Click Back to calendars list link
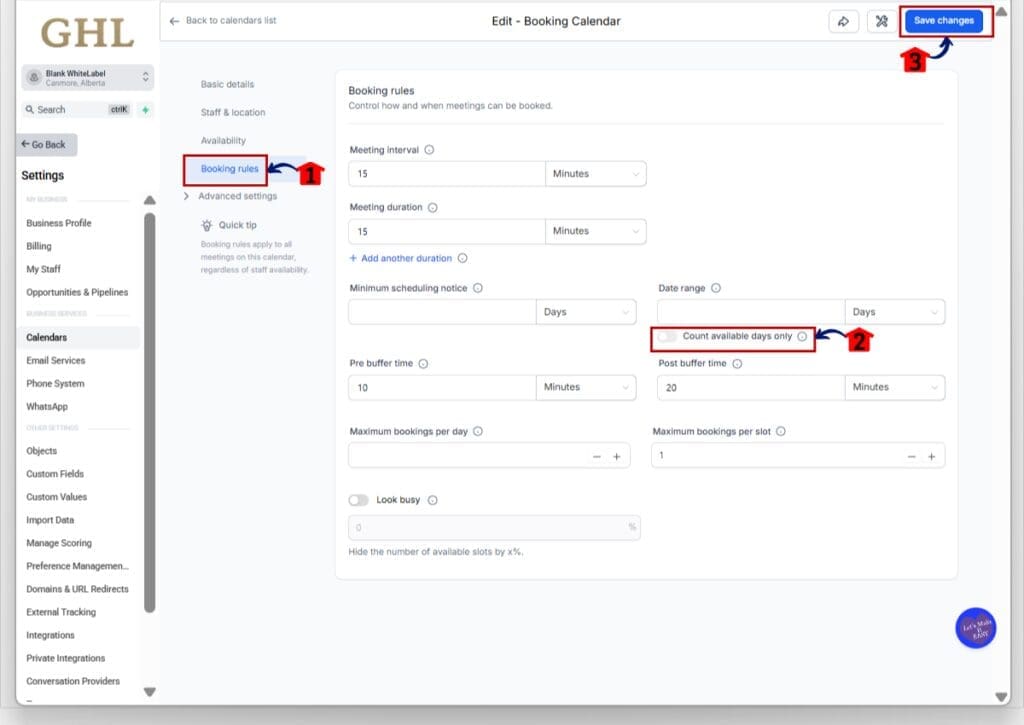 pyautogui.click(x=231, y=21)
